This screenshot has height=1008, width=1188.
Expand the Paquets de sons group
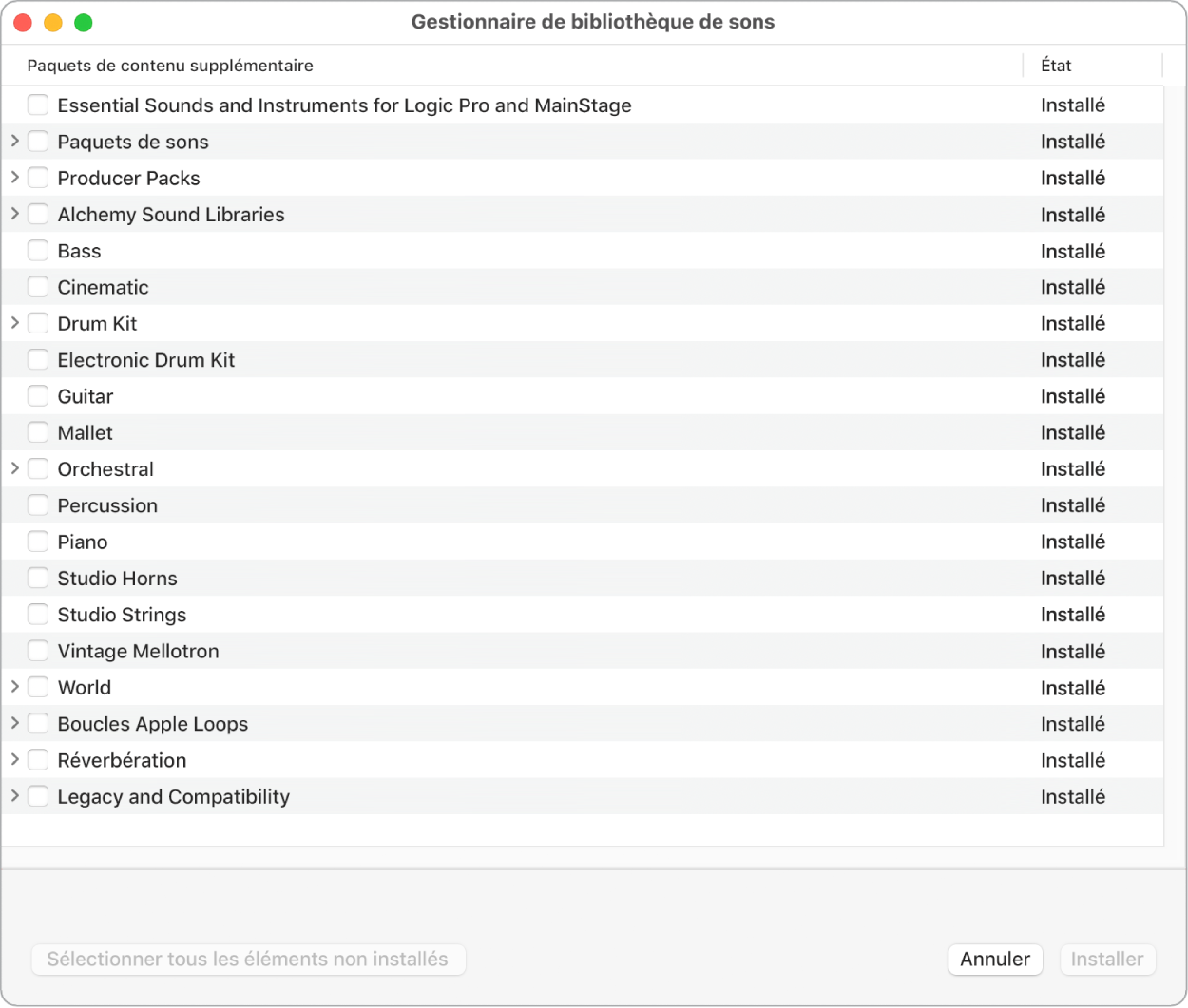[x=15, y=141]
